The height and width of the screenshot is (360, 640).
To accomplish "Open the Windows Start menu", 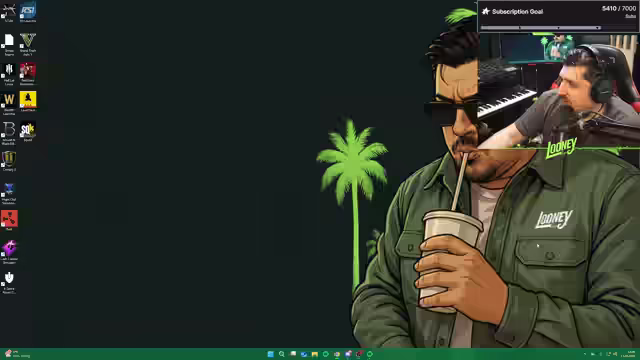I will 270,354.
